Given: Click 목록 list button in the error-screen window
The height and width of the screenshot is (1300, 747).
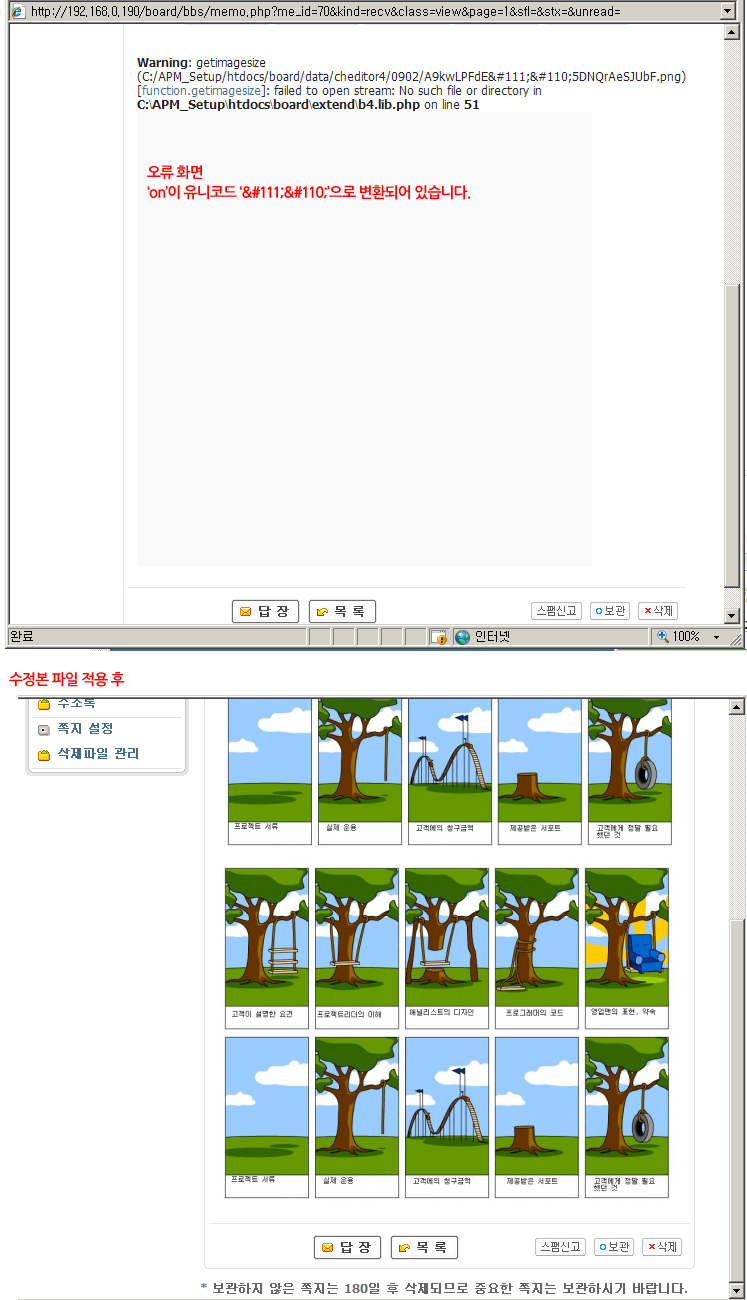Looking at the screenshot, I should (342, 611).
